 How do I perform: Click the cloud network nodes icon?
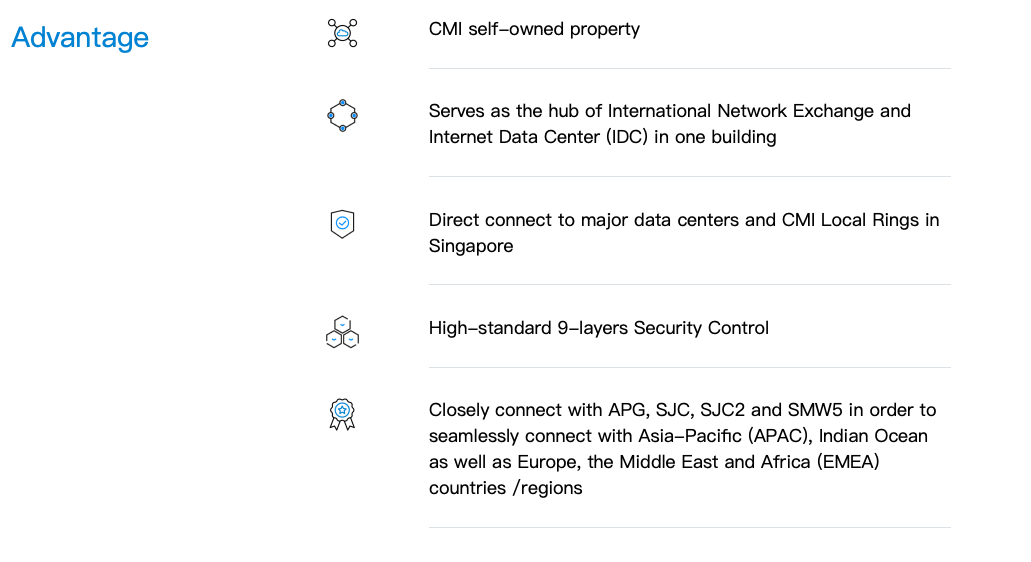[x=342, y=33]
